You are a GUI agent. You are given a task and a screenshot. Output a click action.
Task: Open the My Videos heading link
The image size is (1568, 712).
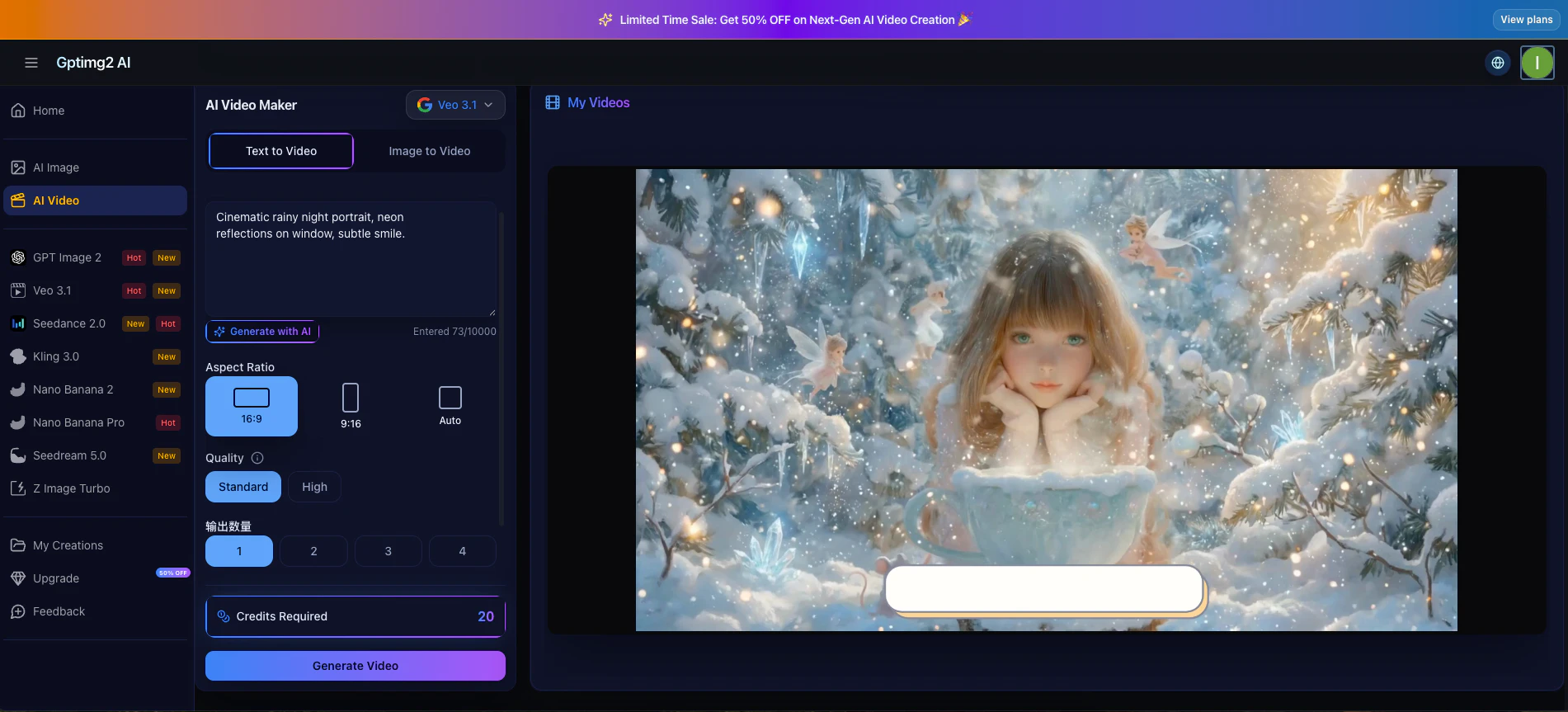[599, 102]
